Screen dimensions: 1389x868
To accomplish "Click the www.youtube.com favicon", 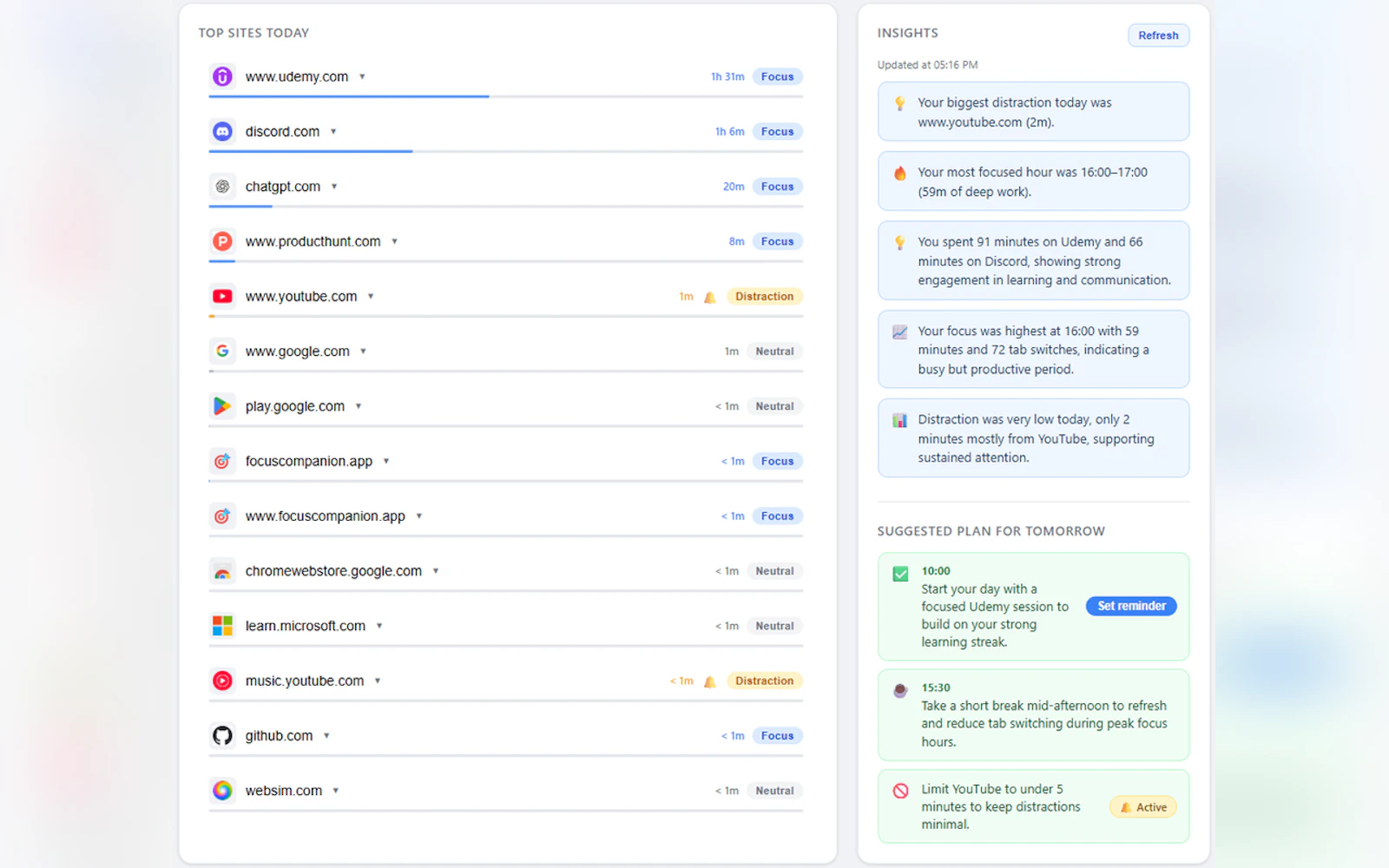I will 222,296.
